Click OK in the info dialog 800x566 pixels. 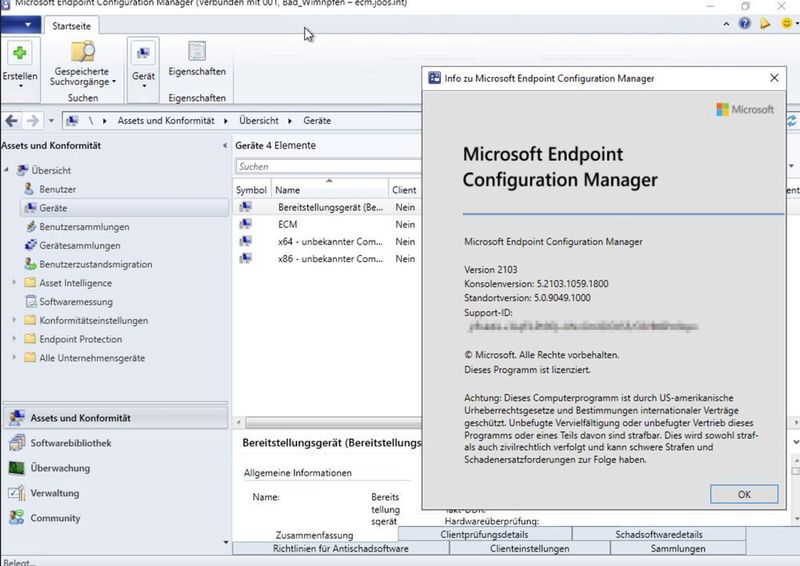[744, 494]
